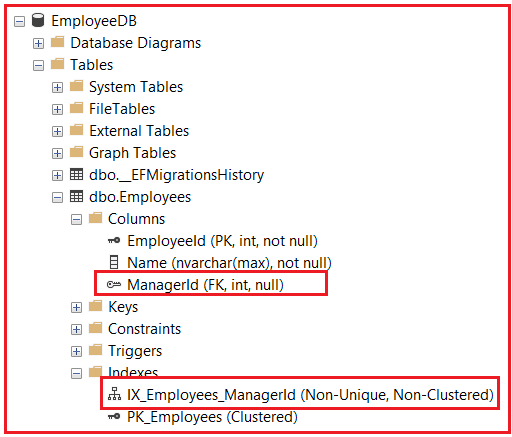The width and height of the screenshot is (512, 437).
Task: Collapse the Columns folder
Action: coord(76,220)
